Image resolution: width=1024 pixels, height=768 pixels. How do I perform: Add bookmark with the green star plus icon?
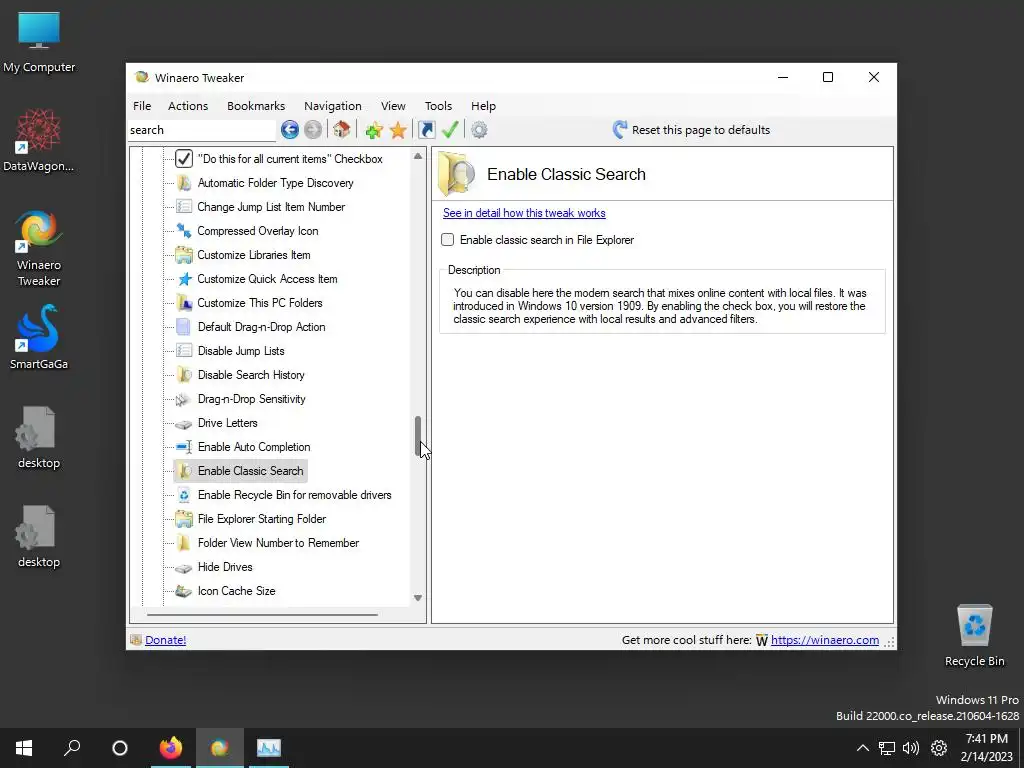tap(374, 130)
